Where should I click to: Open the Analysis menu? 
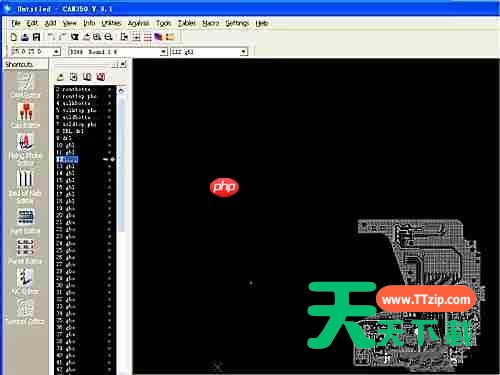138,23
